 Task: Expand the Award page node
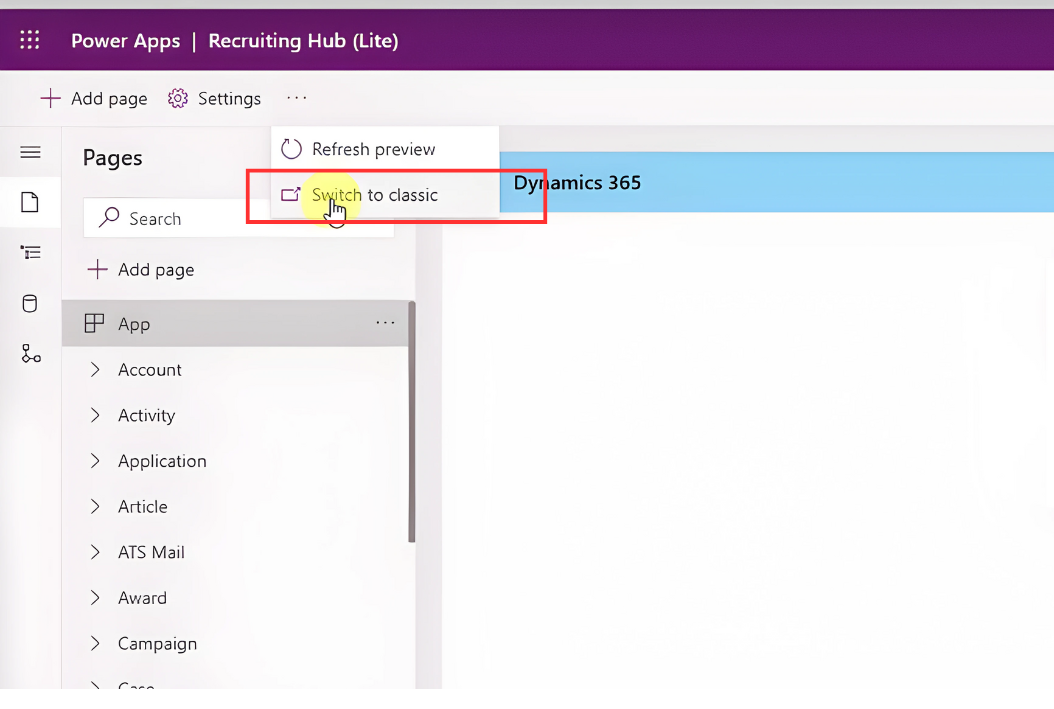click(95, 598)
